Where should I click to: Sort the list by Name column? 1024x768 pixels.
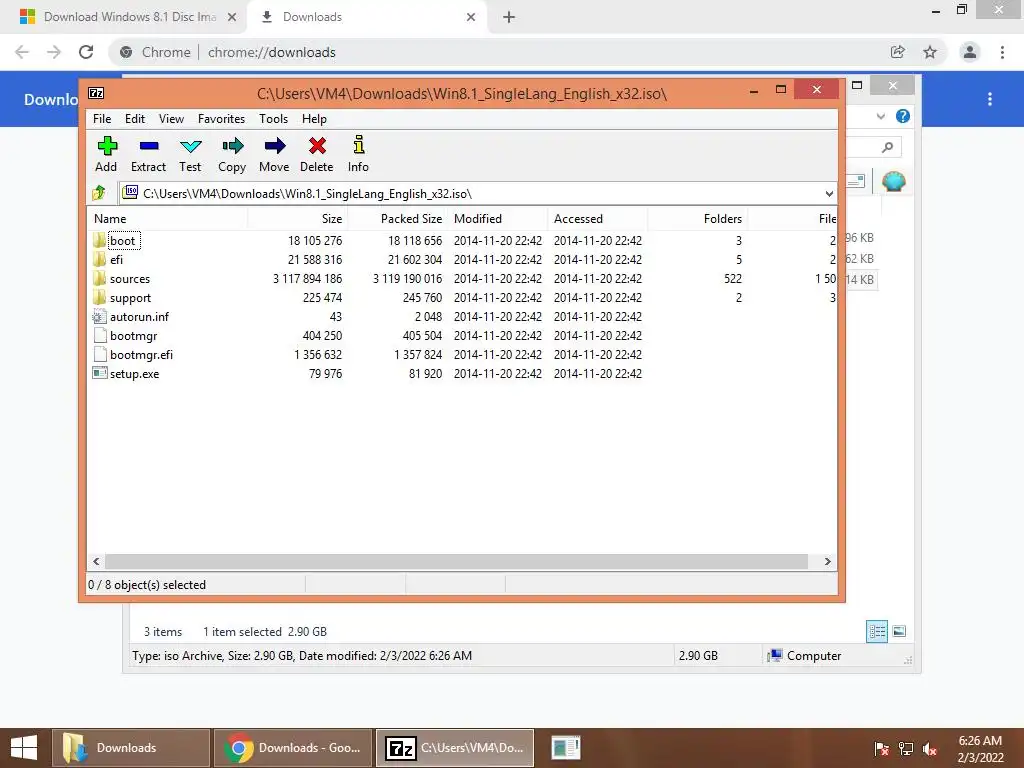(167, 219)
